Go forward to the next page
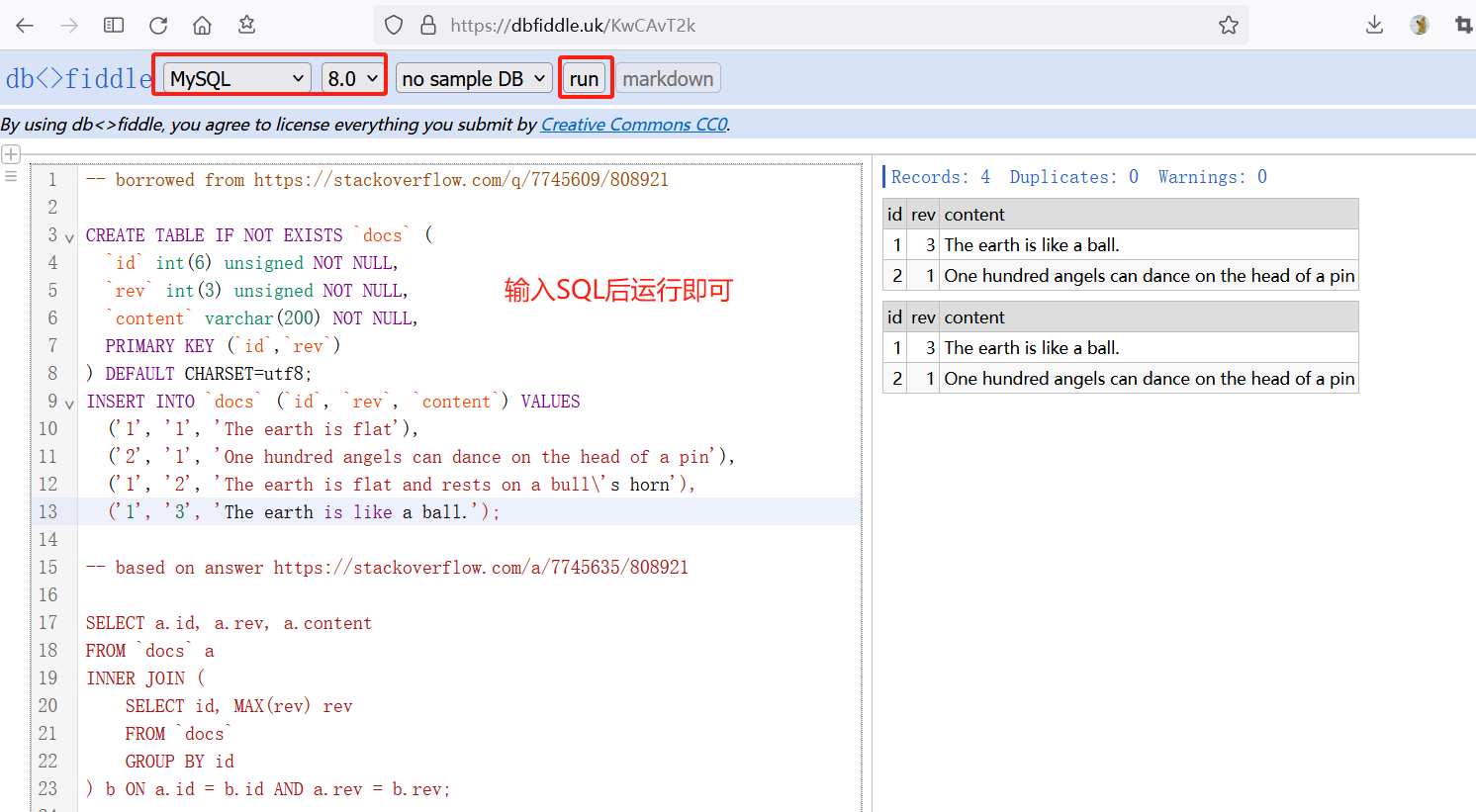 point(69,25)
